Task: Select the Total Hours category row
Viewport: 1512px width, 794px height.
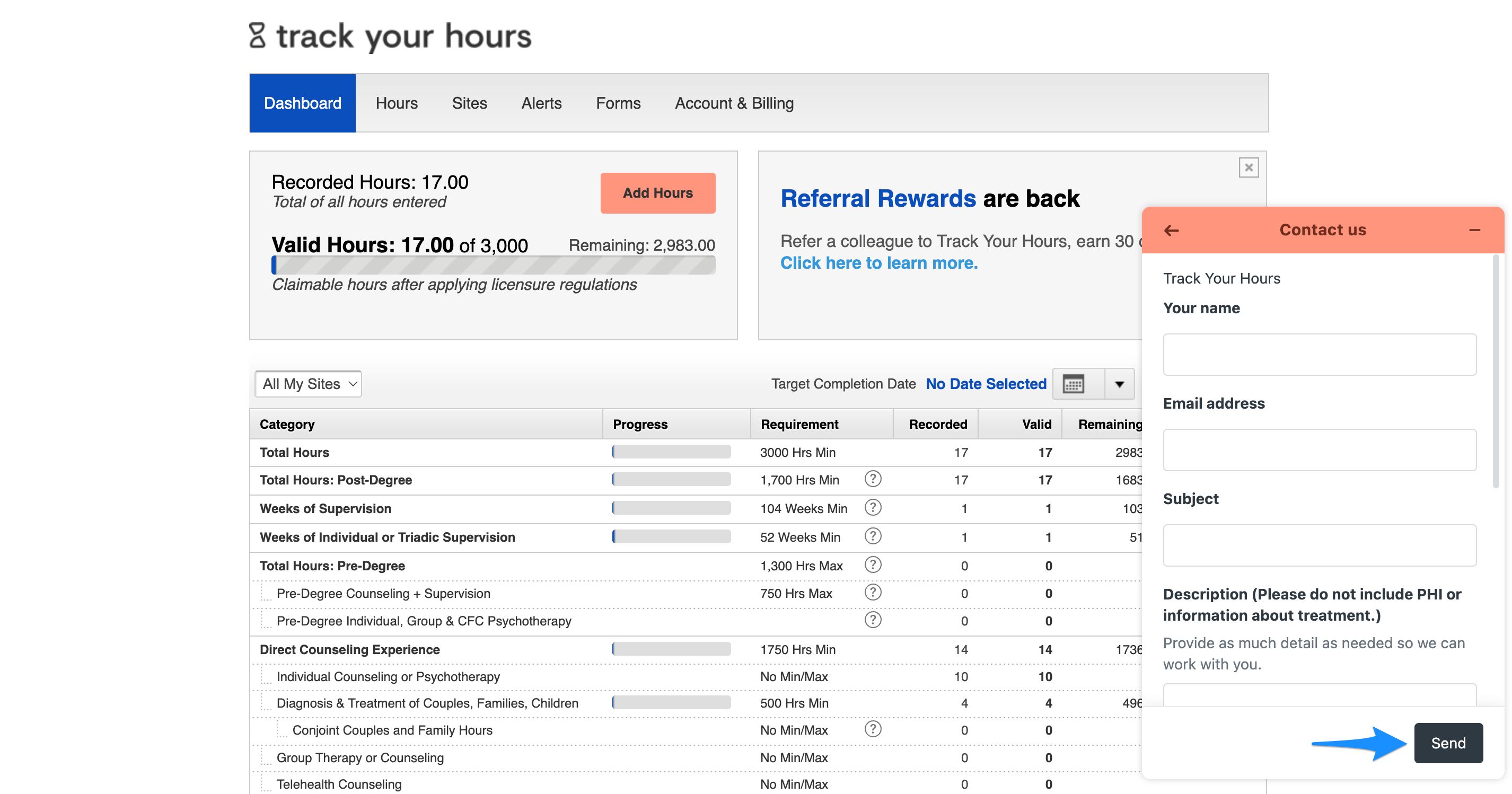Action: (x=294, y=453)
